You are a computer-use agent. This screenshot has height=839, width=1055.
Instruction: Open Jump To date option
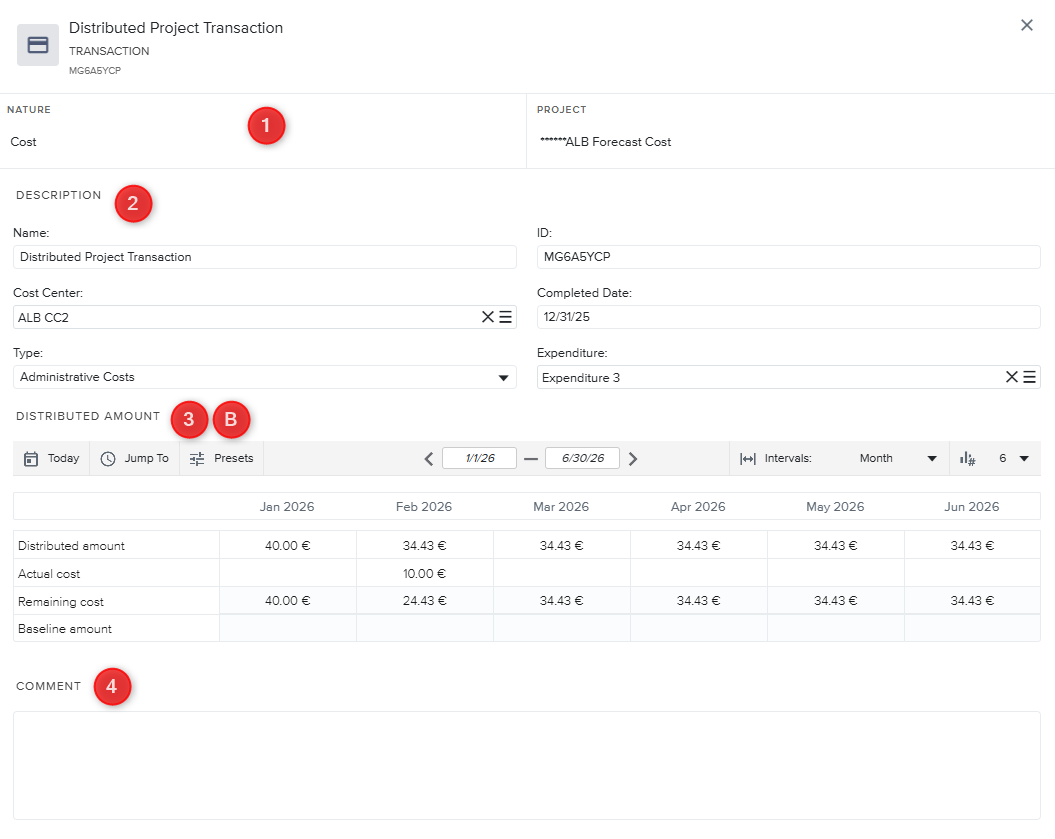click(135, 458)
